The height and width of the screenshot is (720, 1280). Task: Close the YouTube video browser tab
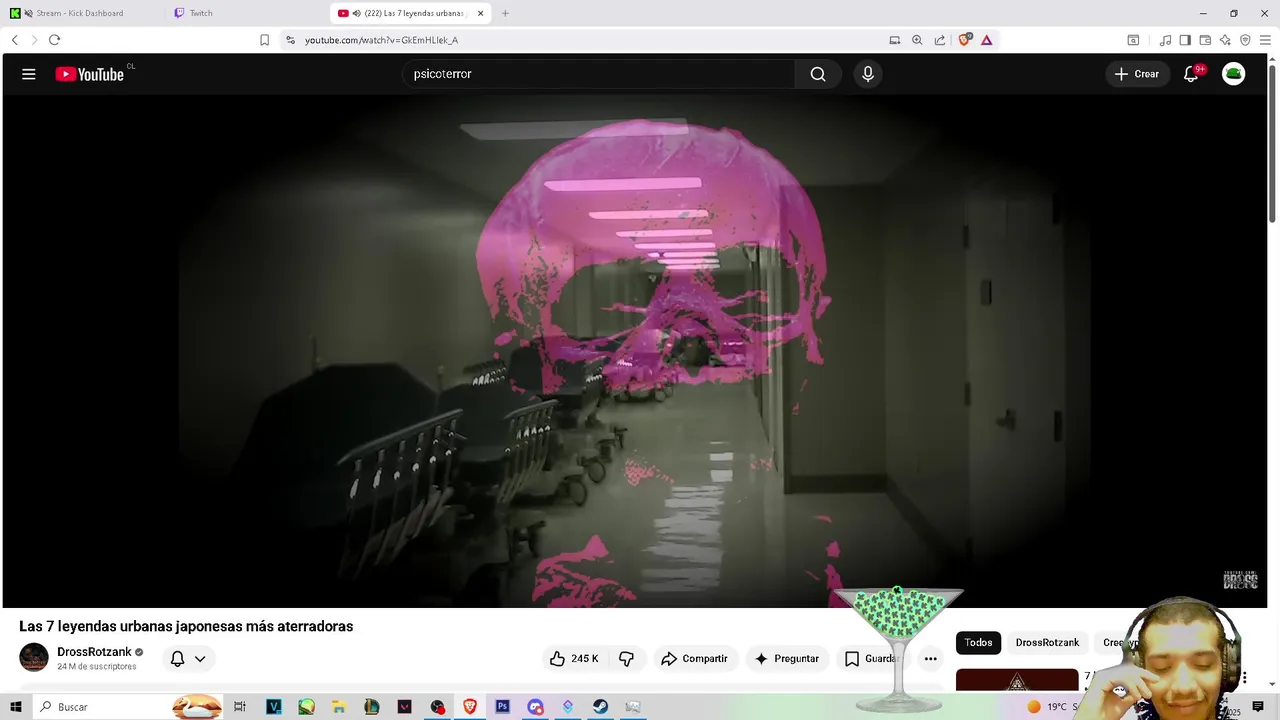[481, 13]
